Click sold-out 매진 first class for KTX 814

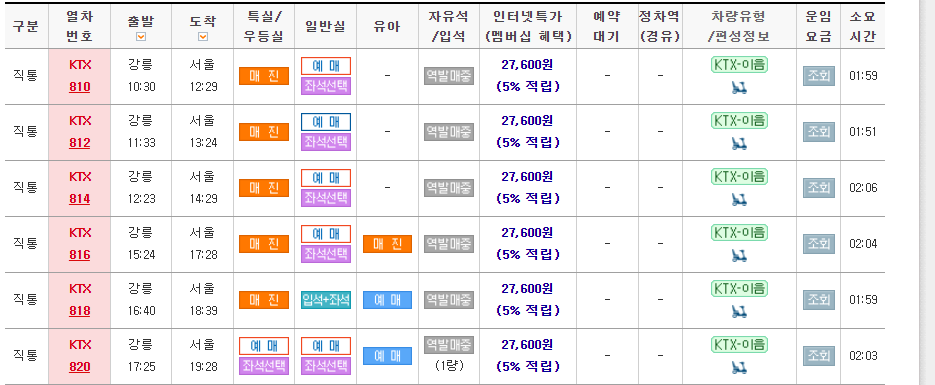point(264,188)
